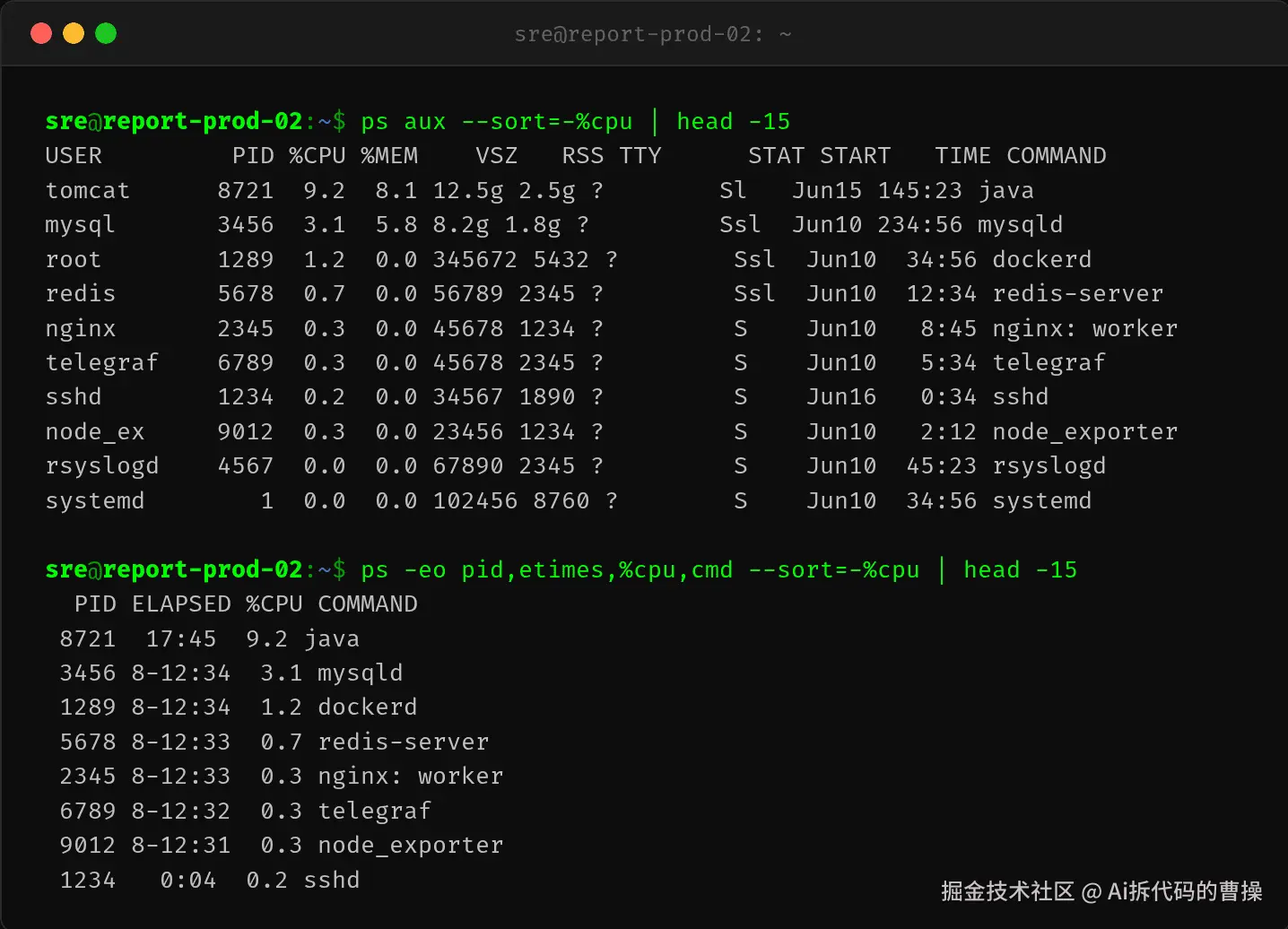Viewport: 1288px width, 929px height.
Task: Click 'java' command in second table
Action: click(332, 638)
